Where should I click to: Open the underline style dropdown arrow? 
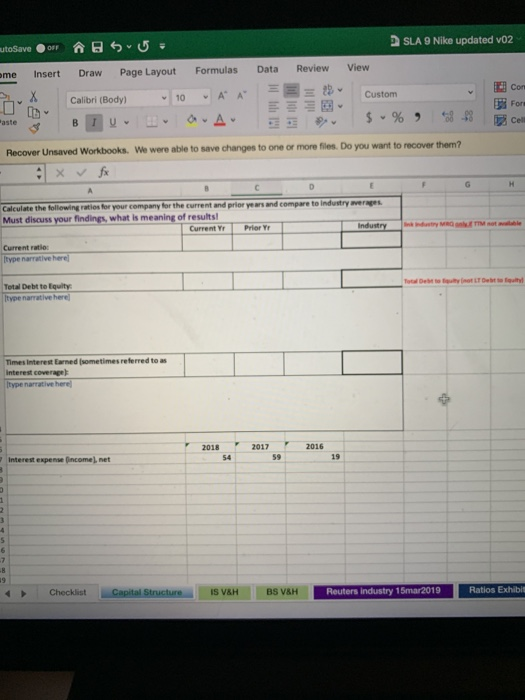(126, 122)
